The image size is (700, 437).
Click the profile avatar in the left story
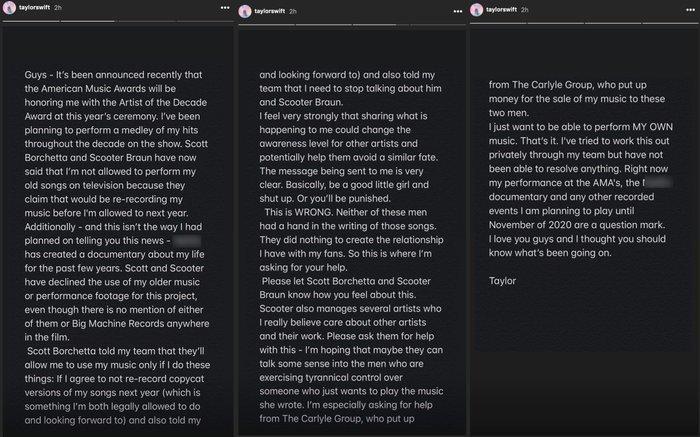[9, 9]
